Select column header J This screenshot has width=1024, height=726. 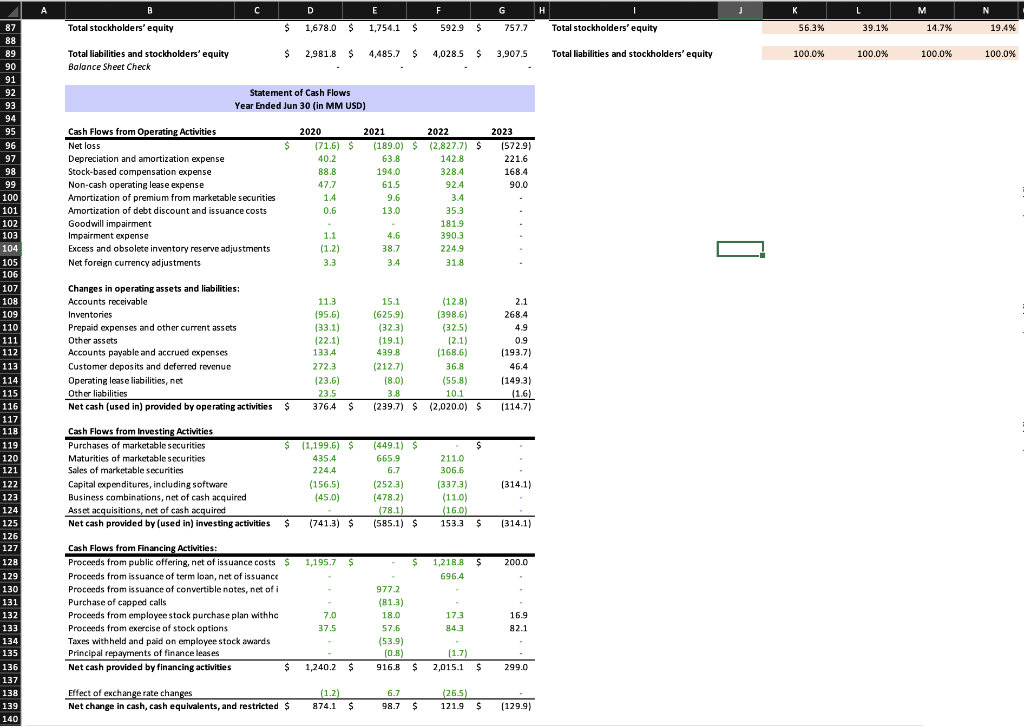[740, 10]
